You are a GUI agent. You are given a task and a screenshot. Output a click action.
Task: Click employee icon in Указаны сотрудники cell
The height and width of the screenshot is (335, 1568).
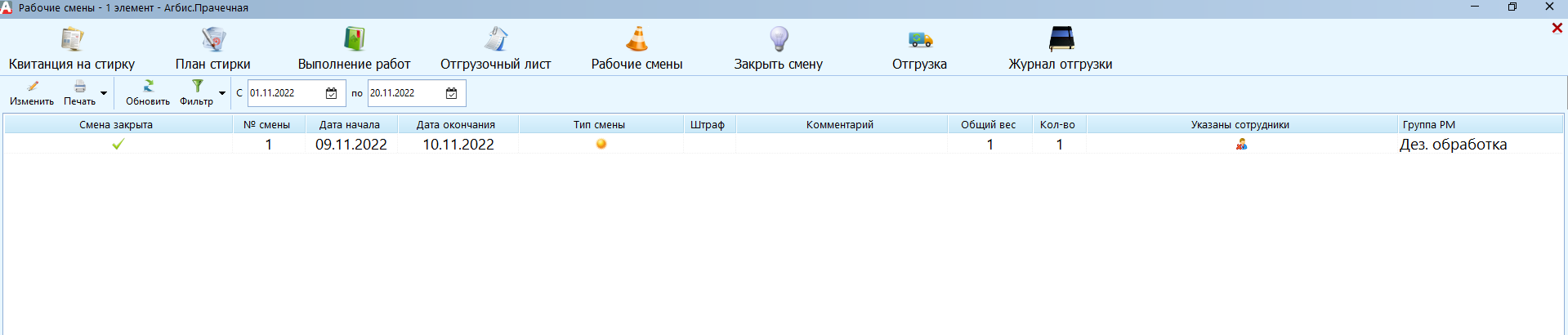pos(1241,144)
